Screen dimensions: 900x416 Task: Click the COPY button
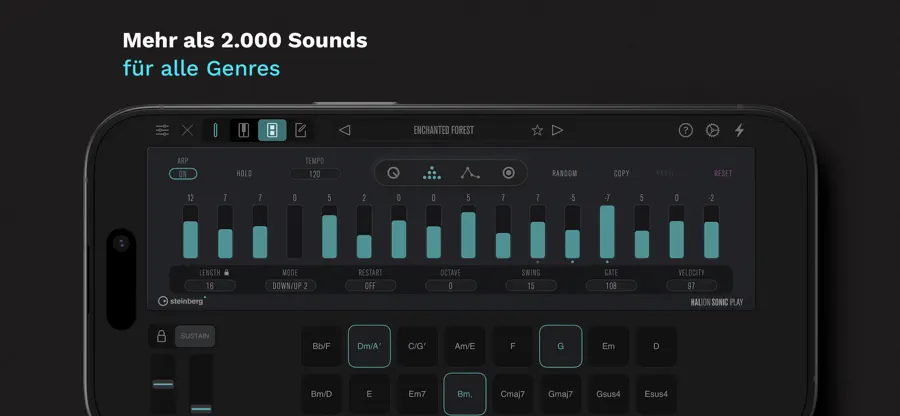click(622, 173)
